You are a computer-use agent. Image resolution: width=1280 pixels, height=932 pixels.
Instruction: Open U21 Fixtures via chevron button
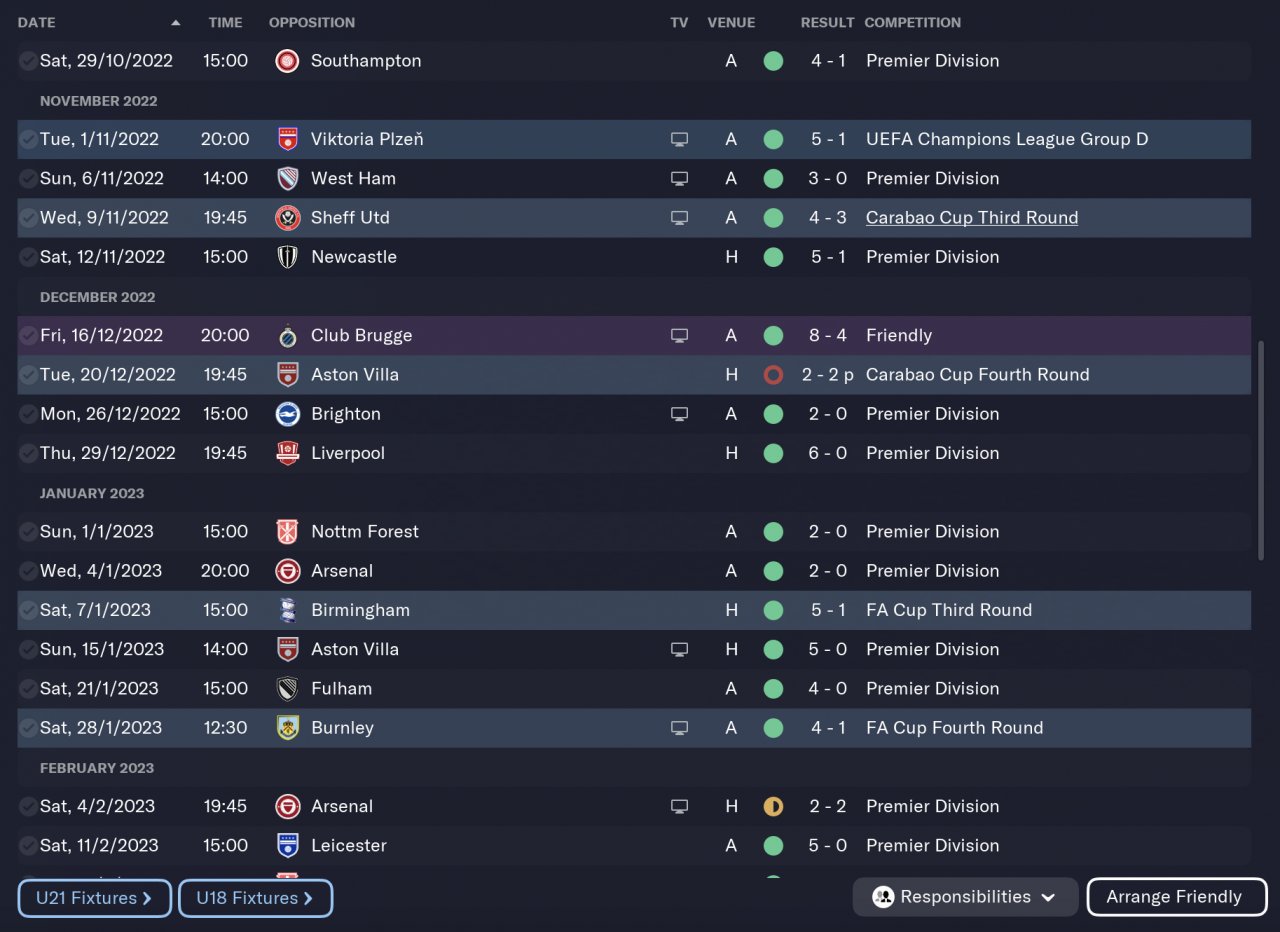[x=95, y=898]
